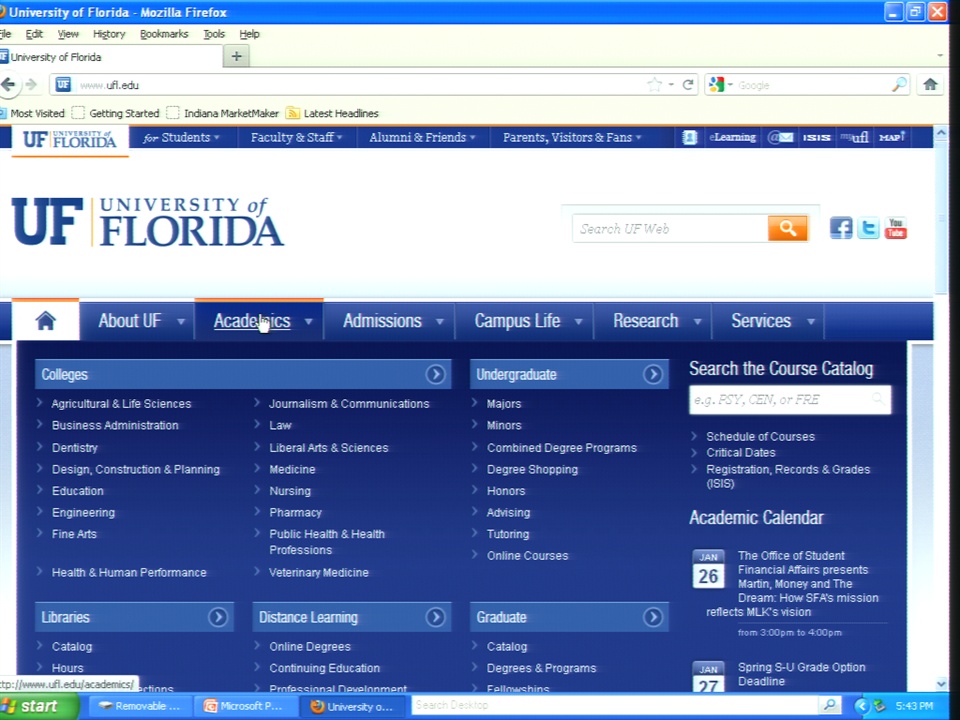The image size is (960, 720).
Task: Open the campus MAP icon
Action: [x=891, y=137]
